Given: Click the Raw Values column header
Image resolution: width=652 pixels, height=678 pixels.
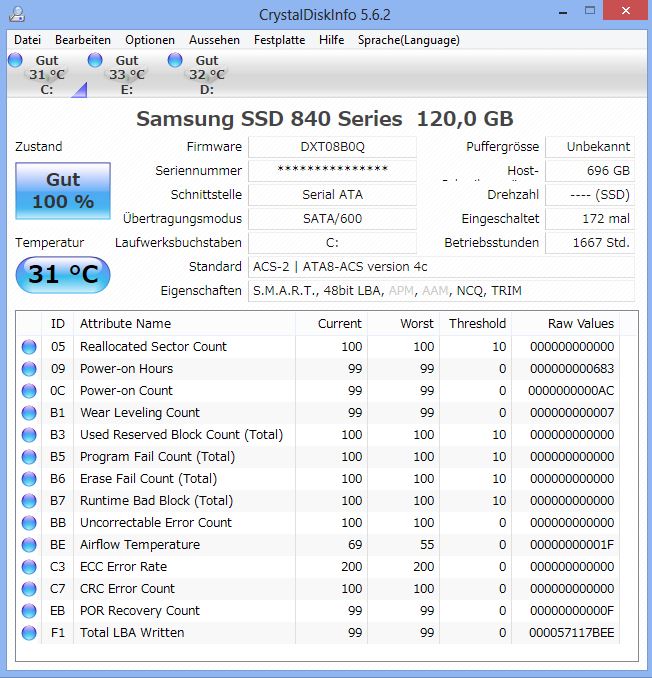Looking at the screenshot, I should (565, 323).
